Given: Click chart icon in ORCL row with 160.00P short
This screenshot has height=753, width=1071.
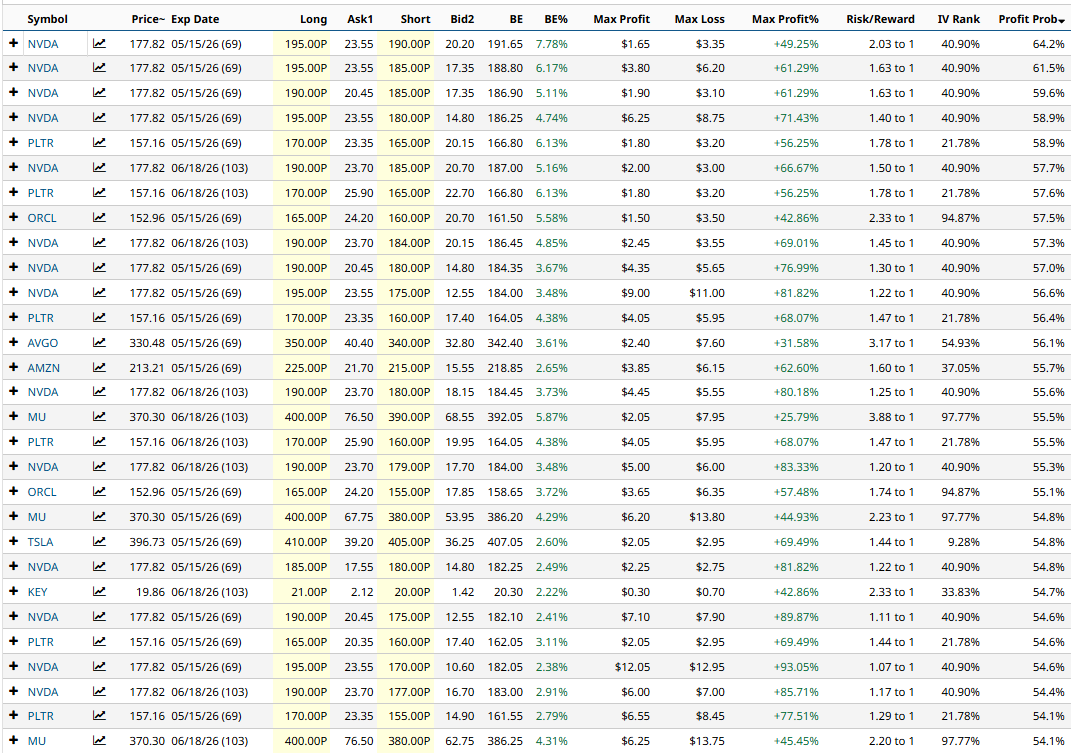Looking at the screenshot, I should click(99, 218).
